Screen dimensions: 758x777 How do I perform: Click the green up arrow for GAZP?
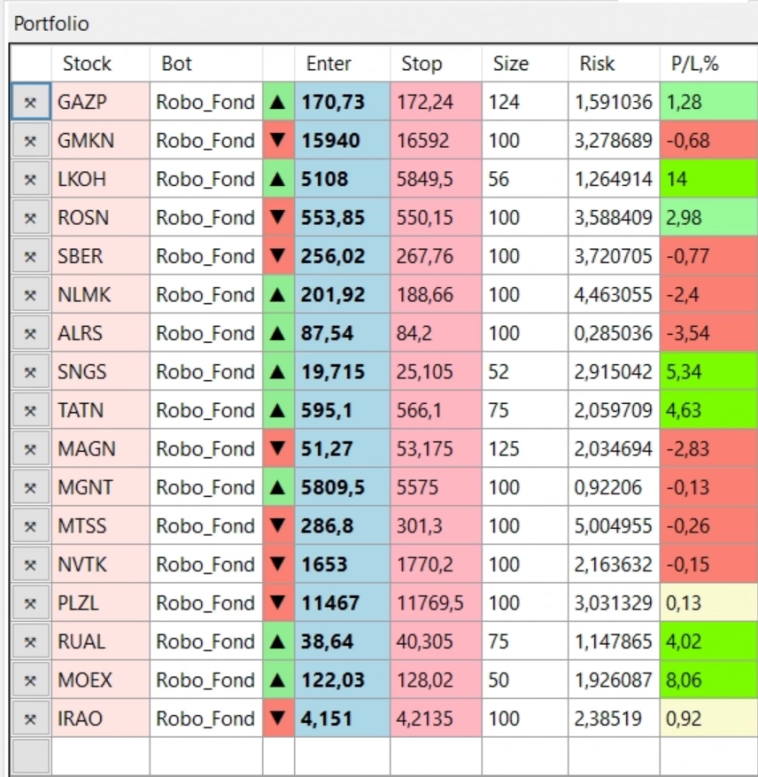pos(277,102)
